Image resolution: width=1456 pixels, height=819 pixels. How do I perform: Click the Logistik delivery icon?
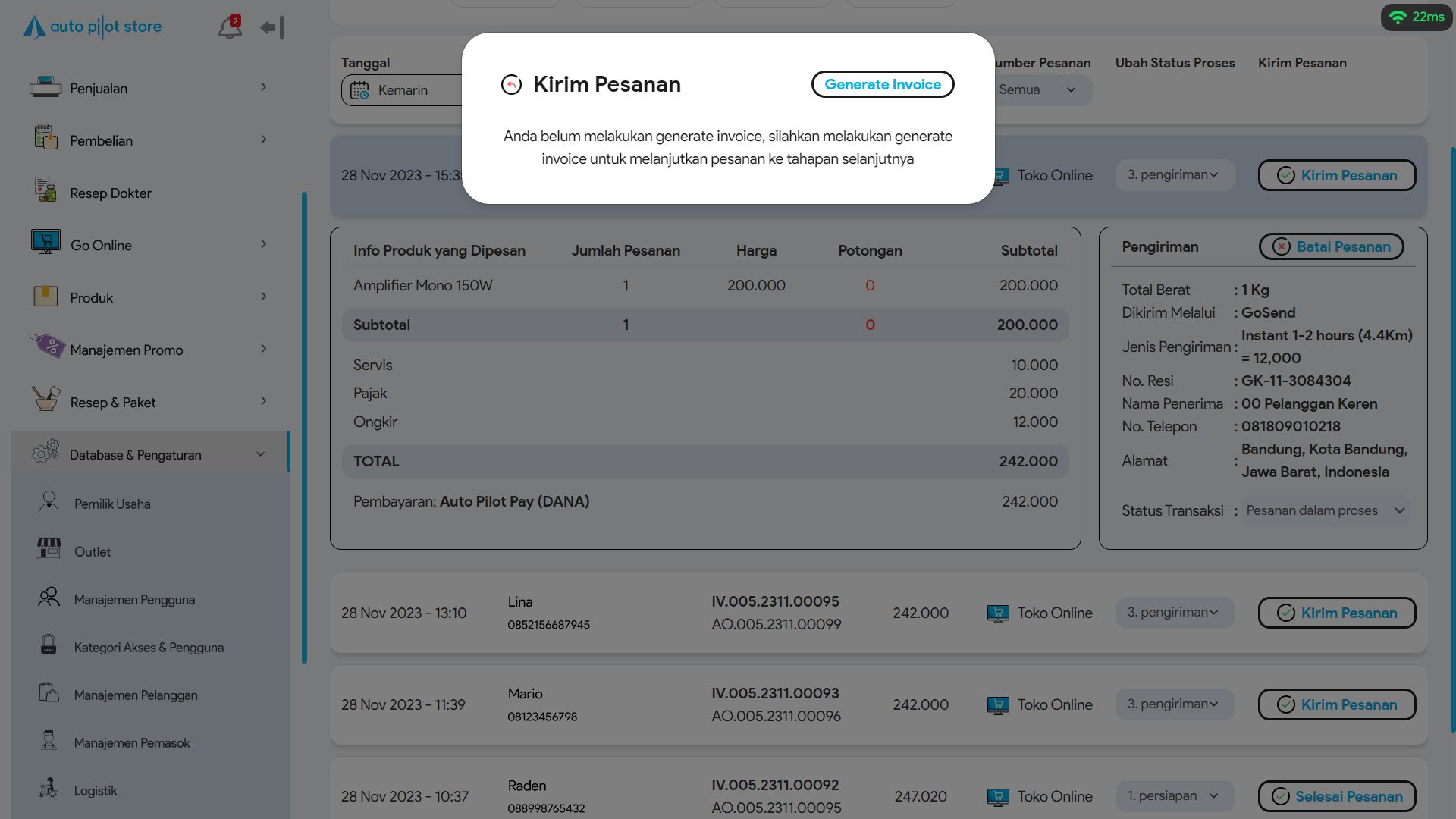click(49, 789)
